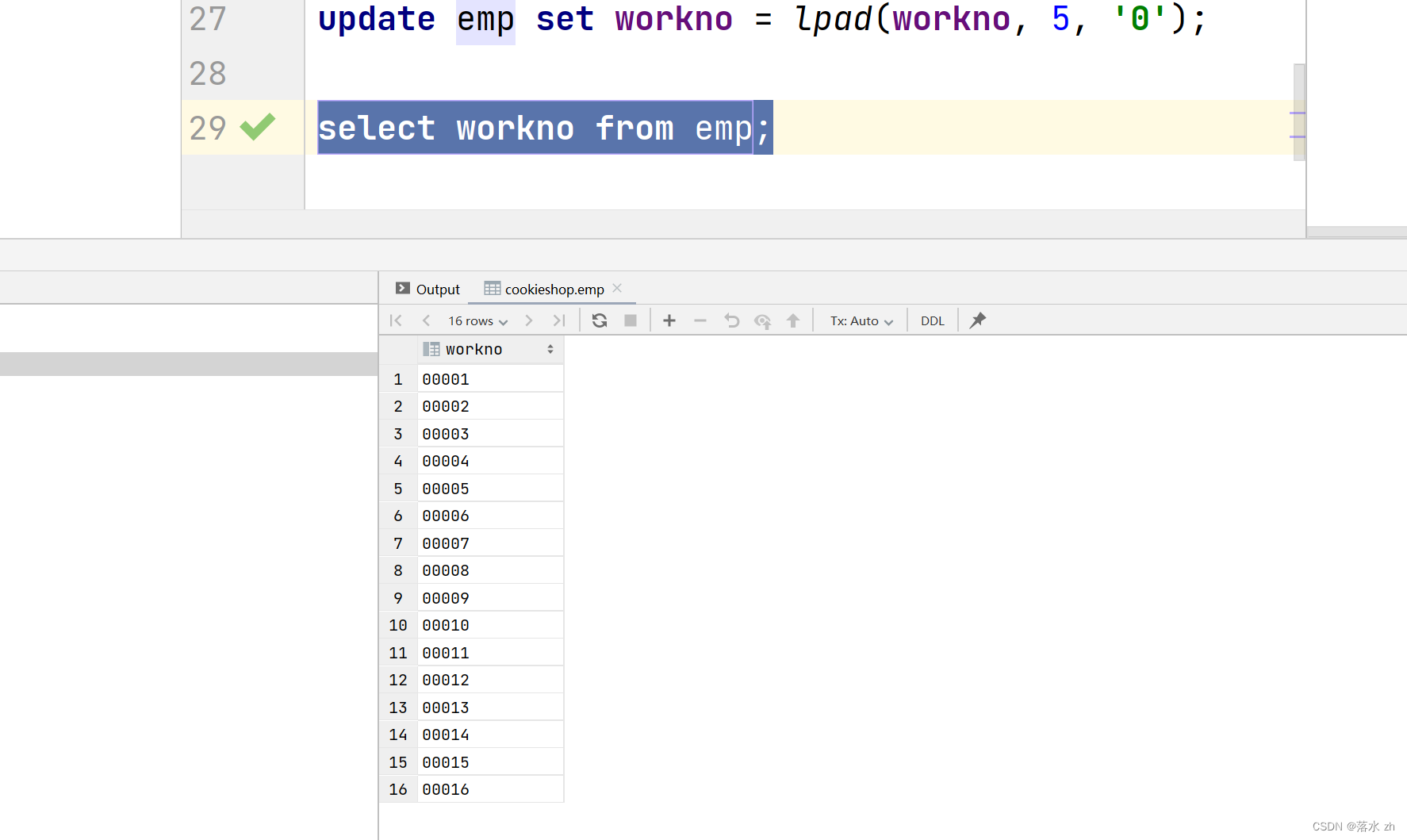Go to first page of results

point(396,320)
